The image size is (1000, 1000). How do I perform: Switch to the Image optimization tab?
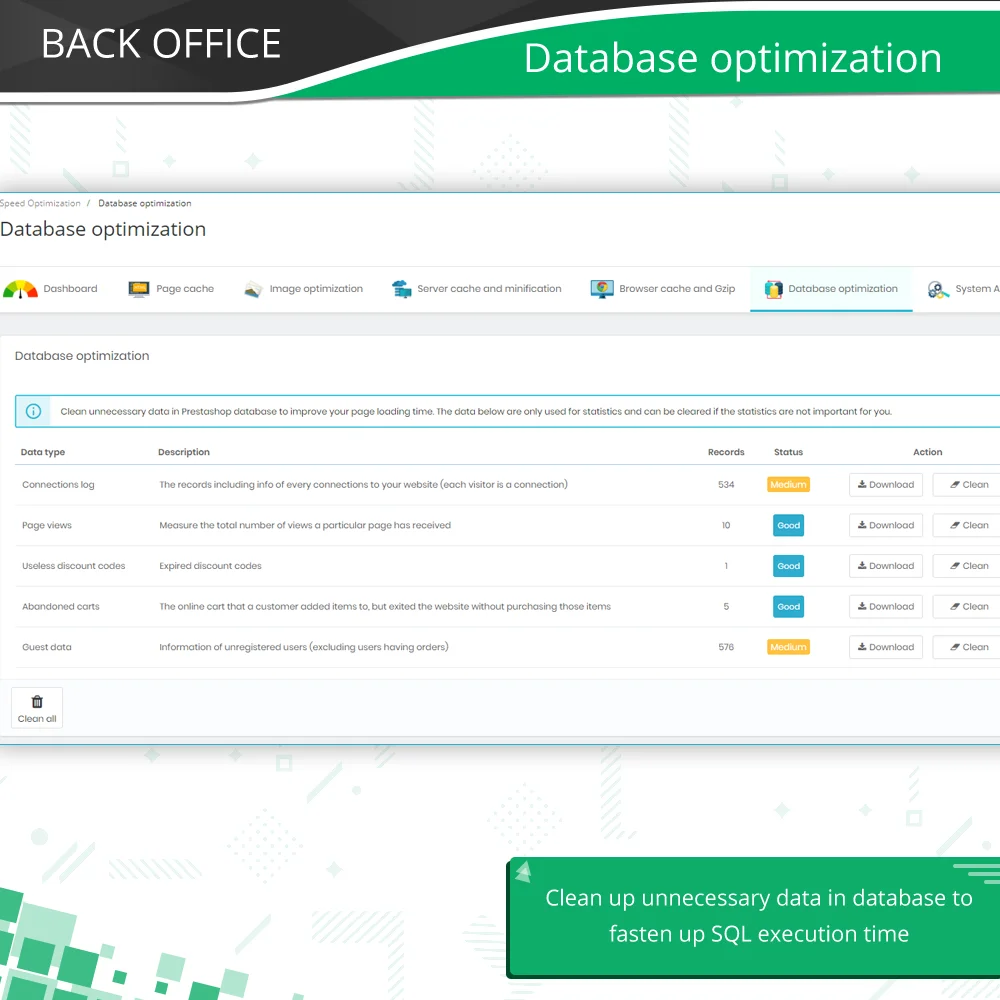316,289
